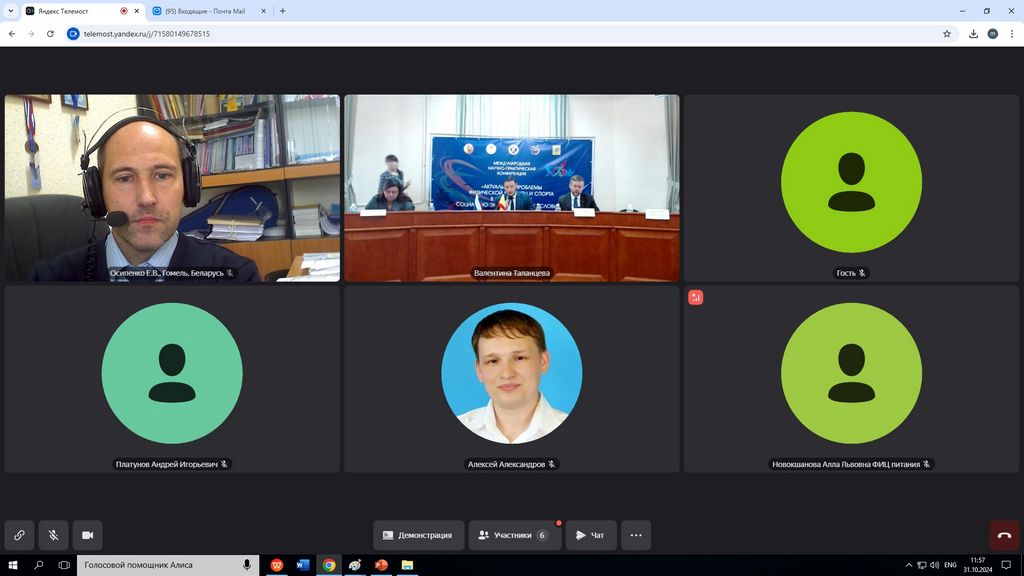Toggle the camera in the call toolbar
The width and height of the screenshot is (1024, 576).
(87, 535)
